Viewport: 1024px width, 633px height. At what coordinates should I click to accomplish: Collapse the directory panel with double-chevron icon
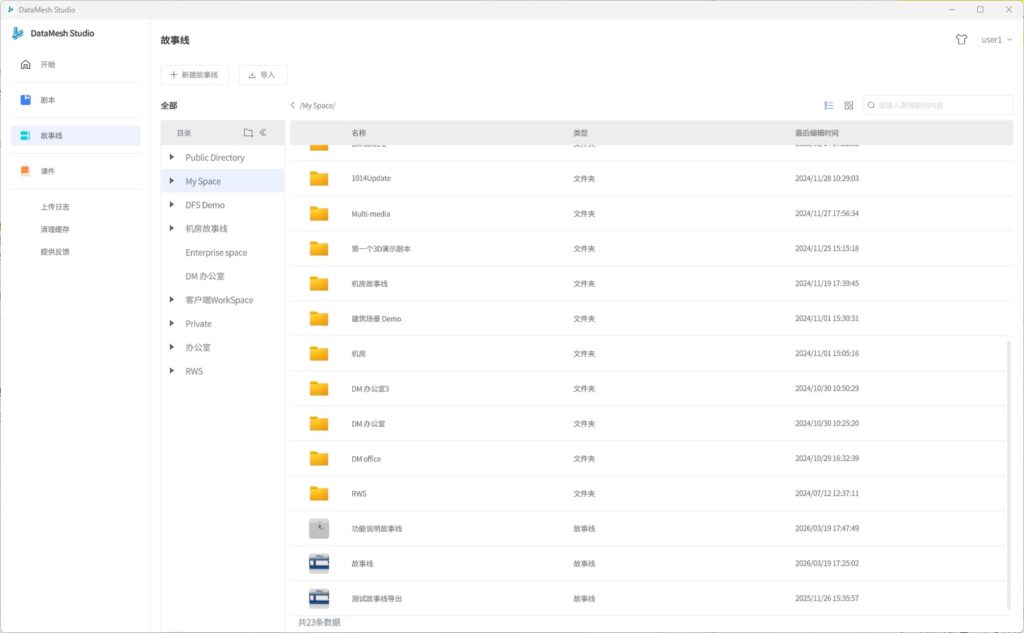tap(263, 133)
